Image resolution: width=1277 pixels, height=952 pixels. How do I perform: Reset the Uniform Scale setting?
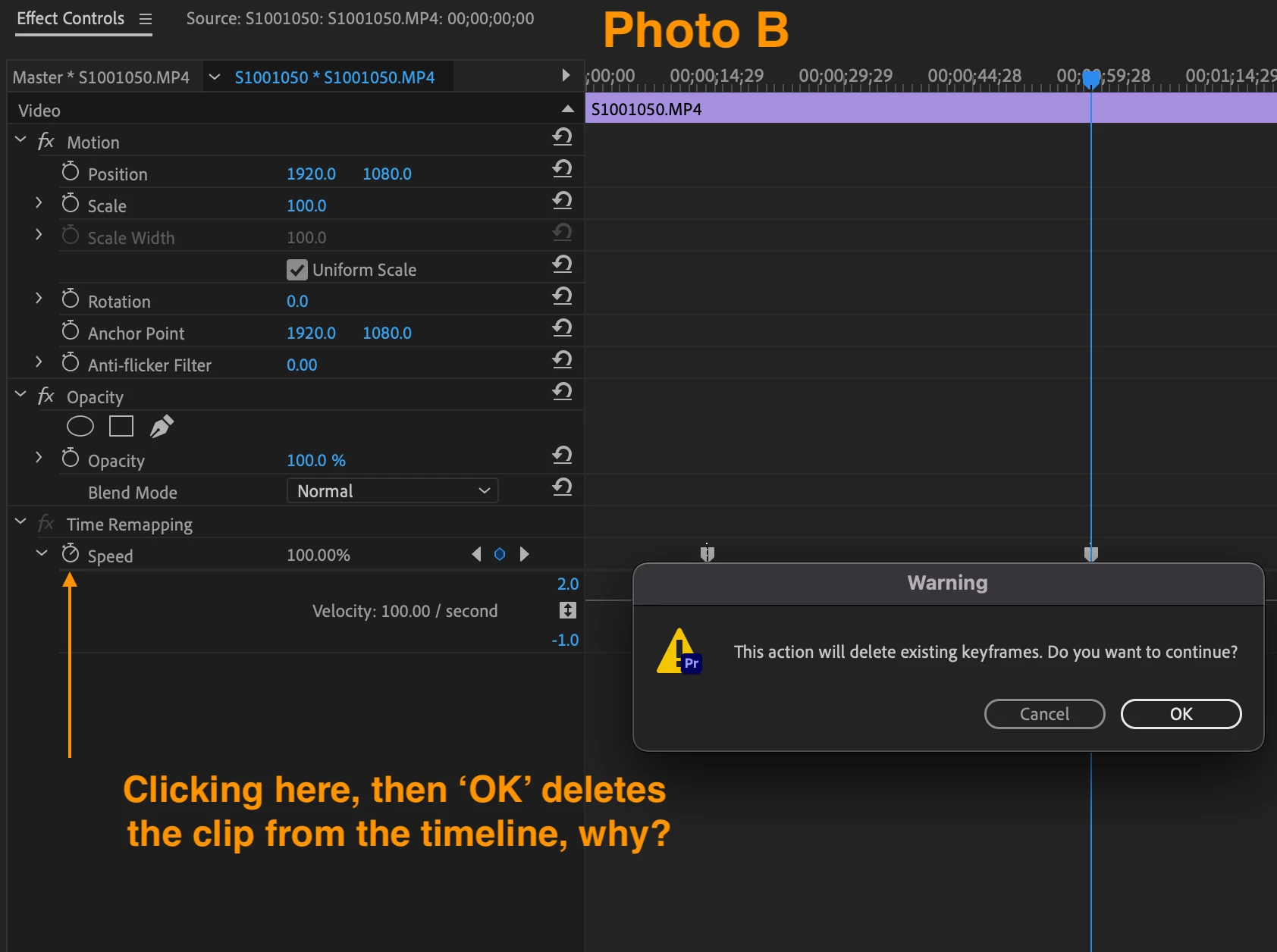click(562, 265)
